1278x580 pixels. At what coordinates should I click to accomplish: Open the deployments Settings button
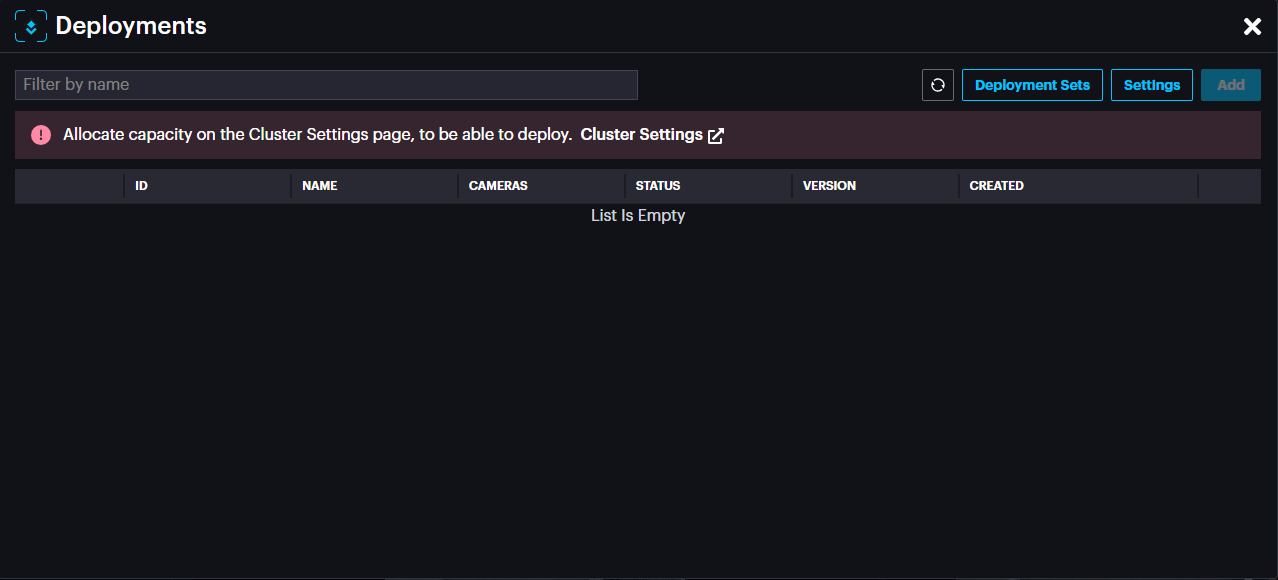[1151, 85]
